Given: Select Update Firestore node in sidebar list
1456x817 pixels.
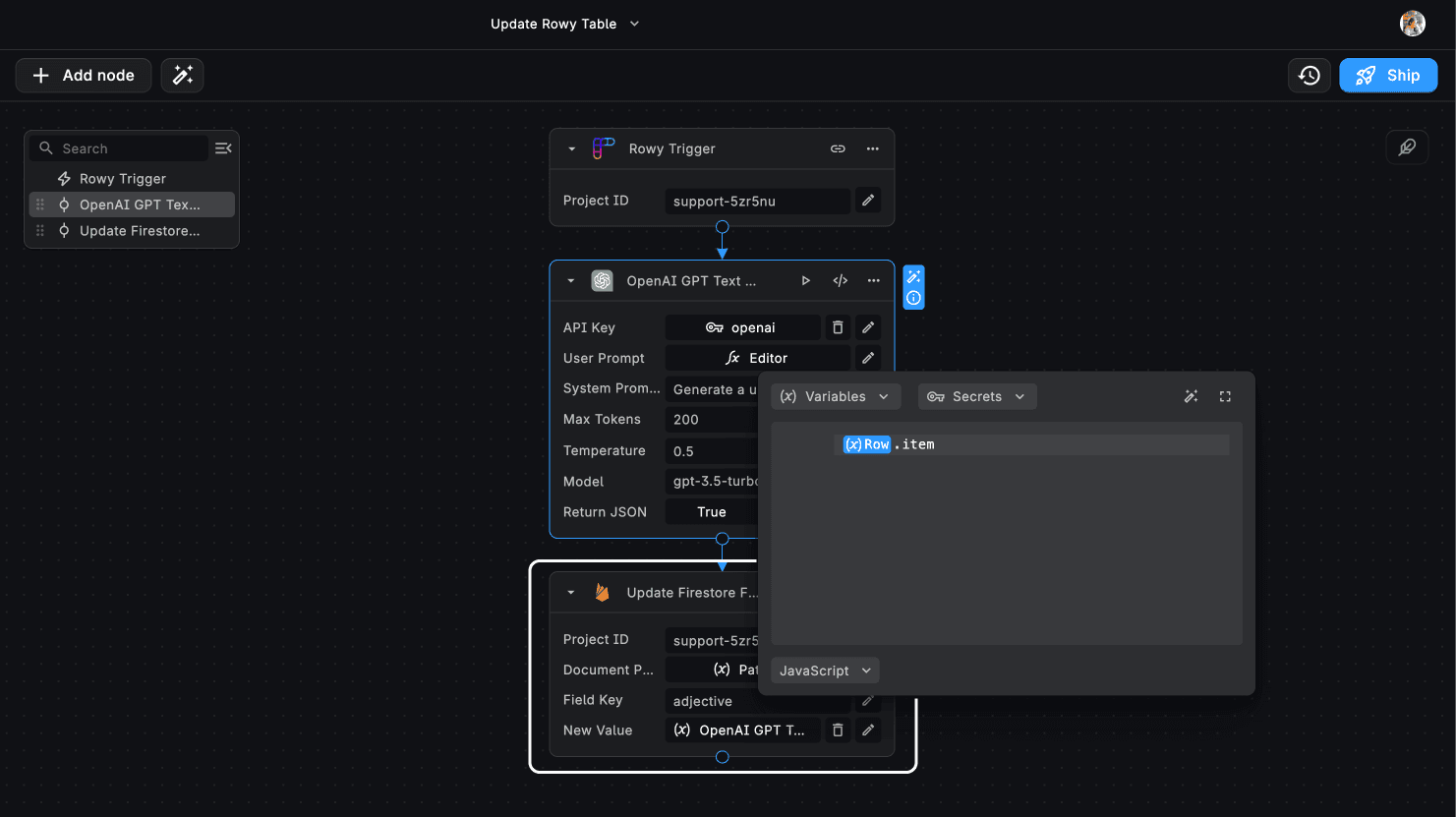Looking at the screenshot, I should pyautogui.click(x=139, y=231).
